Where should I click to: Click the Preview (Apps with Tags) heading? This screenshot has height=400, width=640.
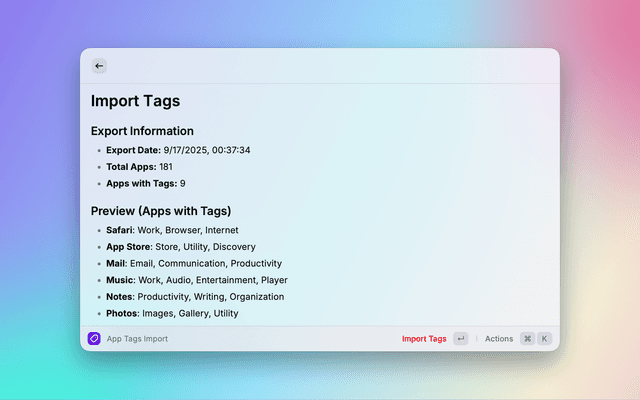[x=161, y=211]
